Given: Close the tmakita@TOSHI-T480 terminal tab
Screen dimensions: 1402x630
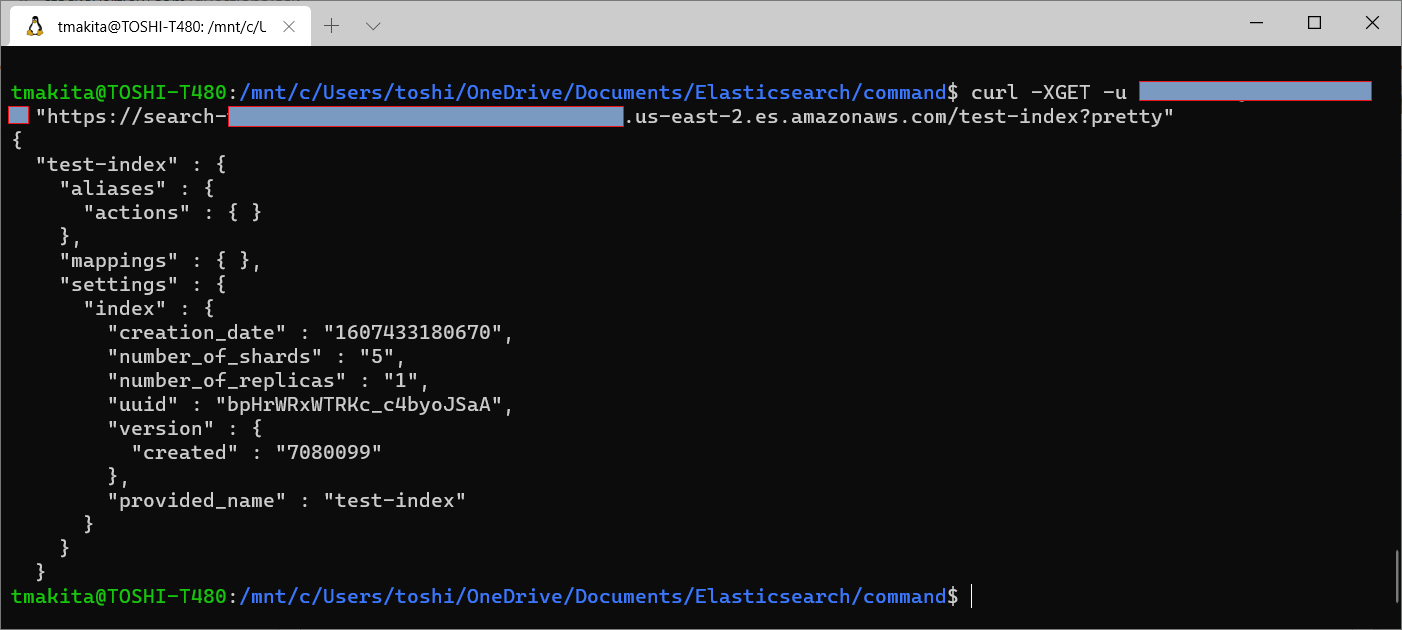Looking at the screenshot, I should 292,27.
